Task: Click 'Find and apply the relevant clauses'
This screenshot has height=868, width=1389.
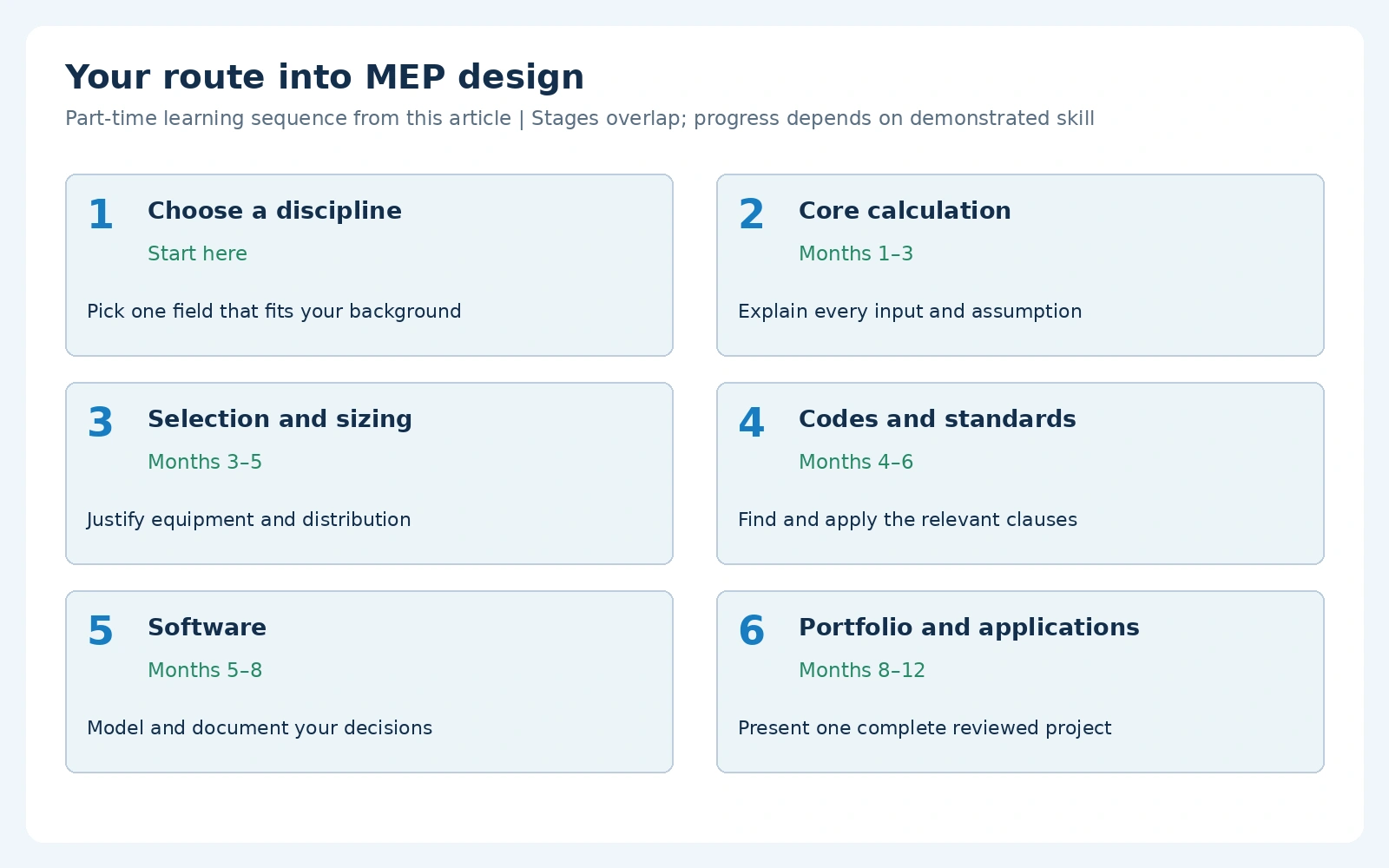Action: (907, 519)
